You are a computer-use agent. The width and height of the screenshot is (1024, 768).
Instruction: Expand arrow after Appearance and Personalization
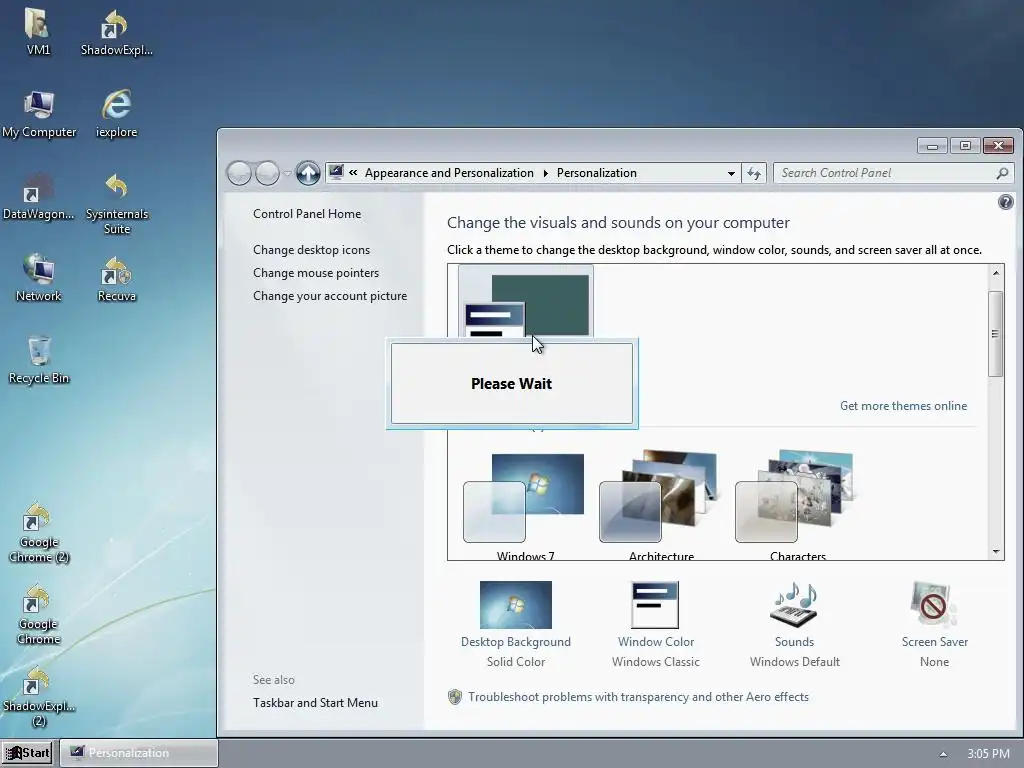[x=545, y=173]
